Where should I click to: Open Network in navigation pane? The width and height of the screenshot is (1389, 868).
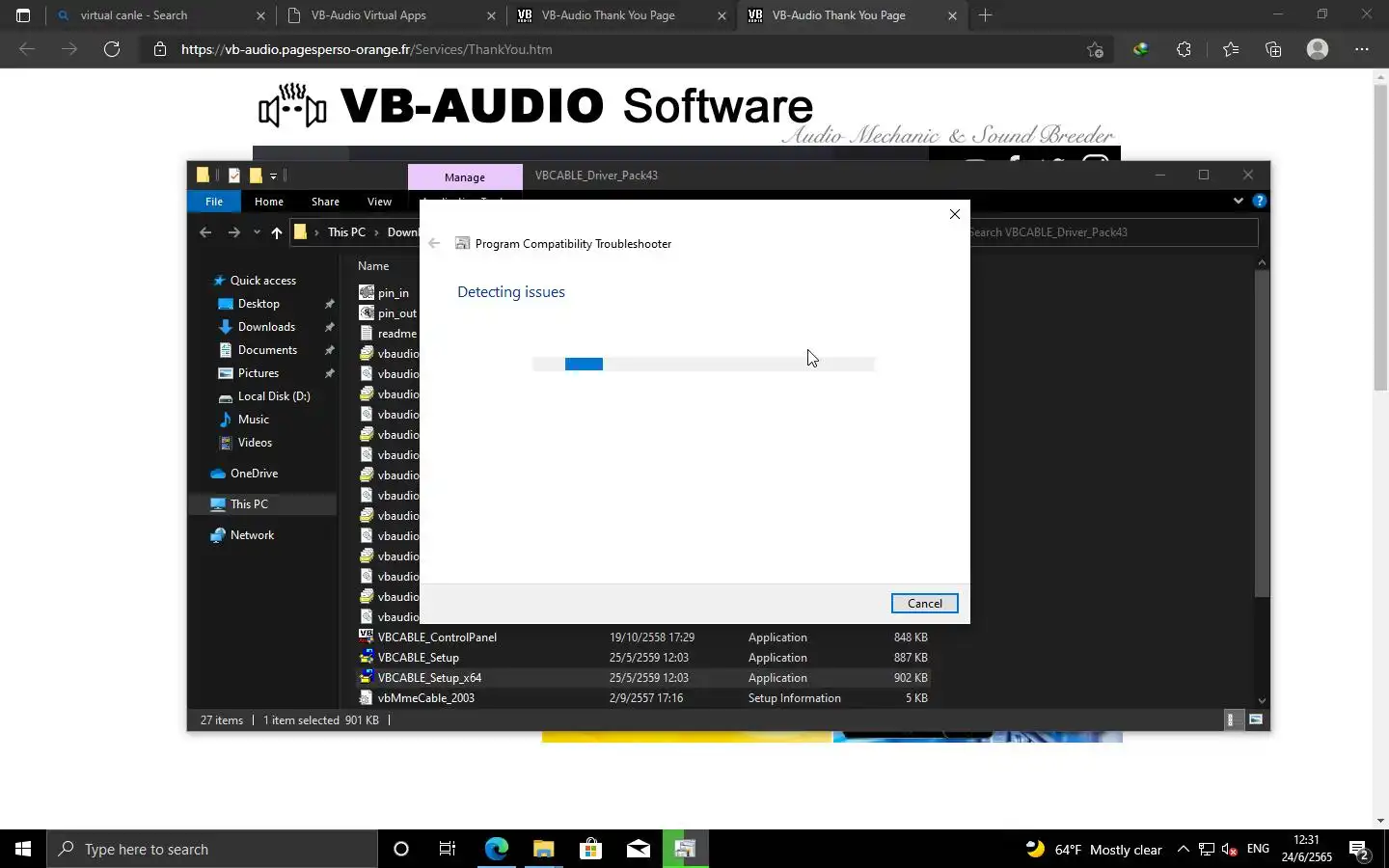click(252, 535)
